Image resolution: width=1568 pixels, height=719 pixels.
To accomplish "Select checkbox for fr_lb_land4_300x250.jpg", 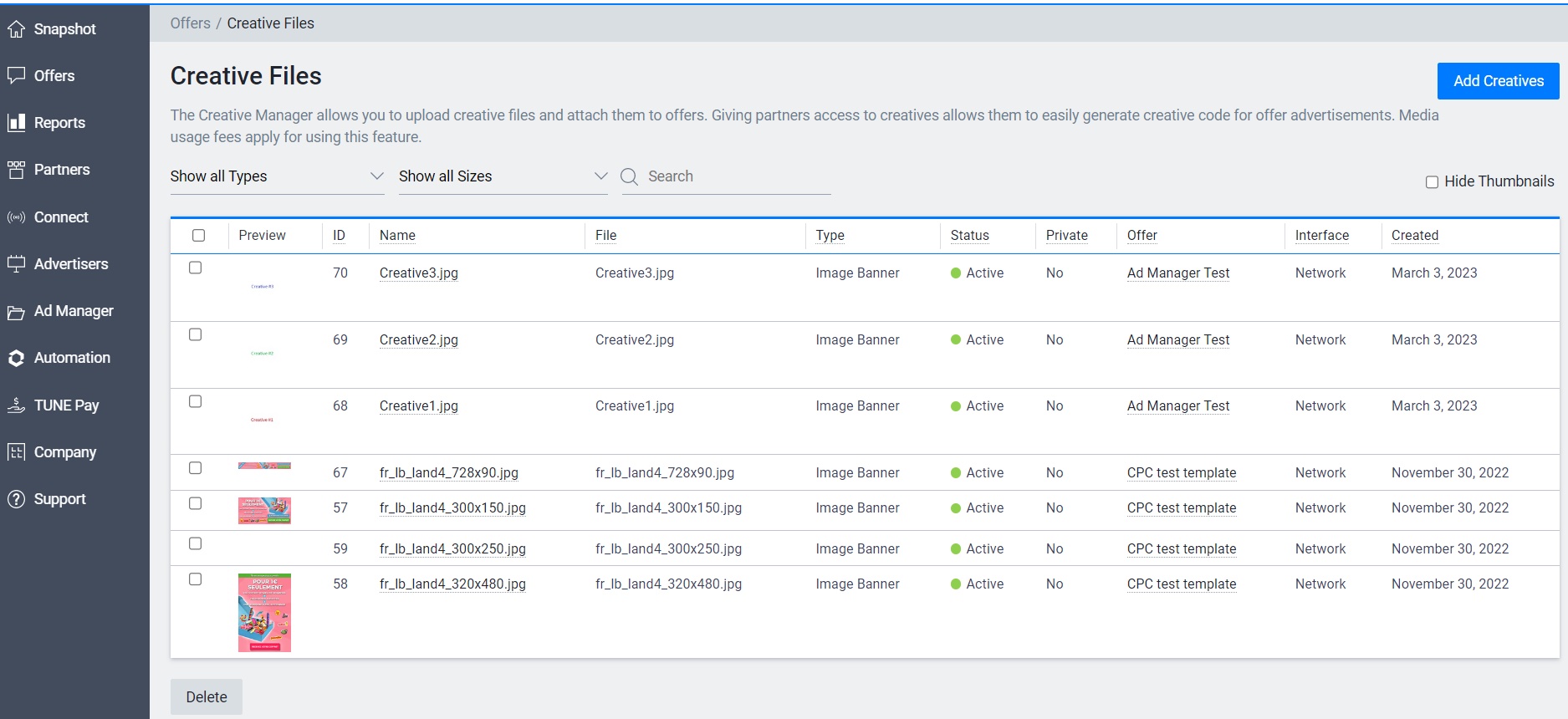I will (x=195, y=543).
